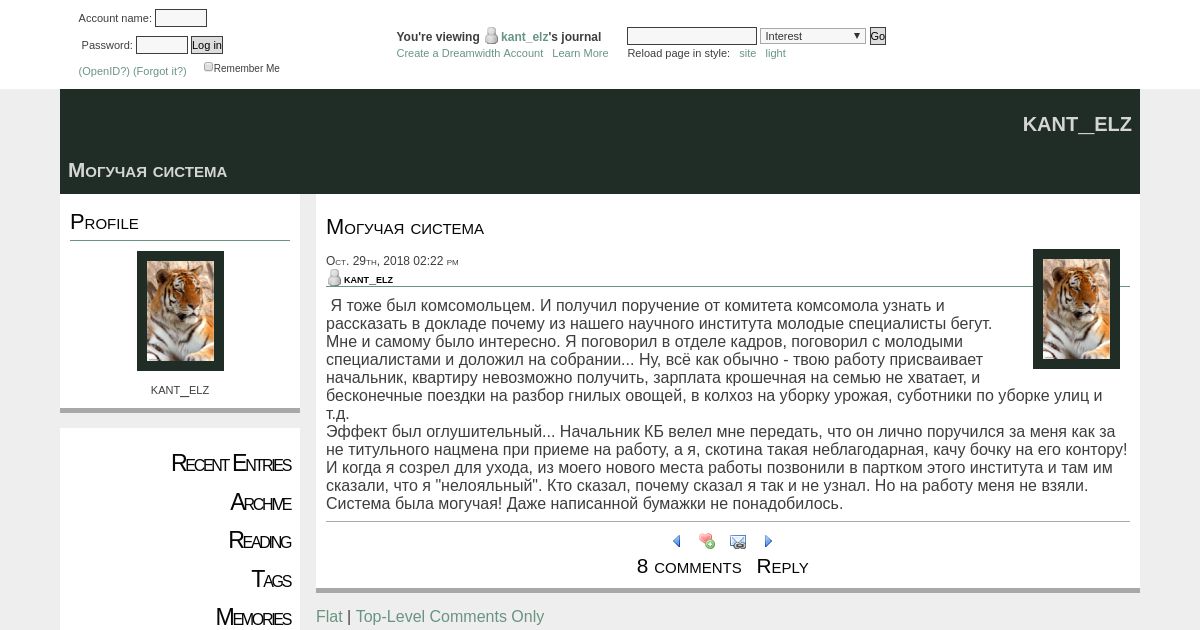Click the Forgot it? link
Image resolution: width=1200 pixels, height=630 pixels.
point(160,71)
